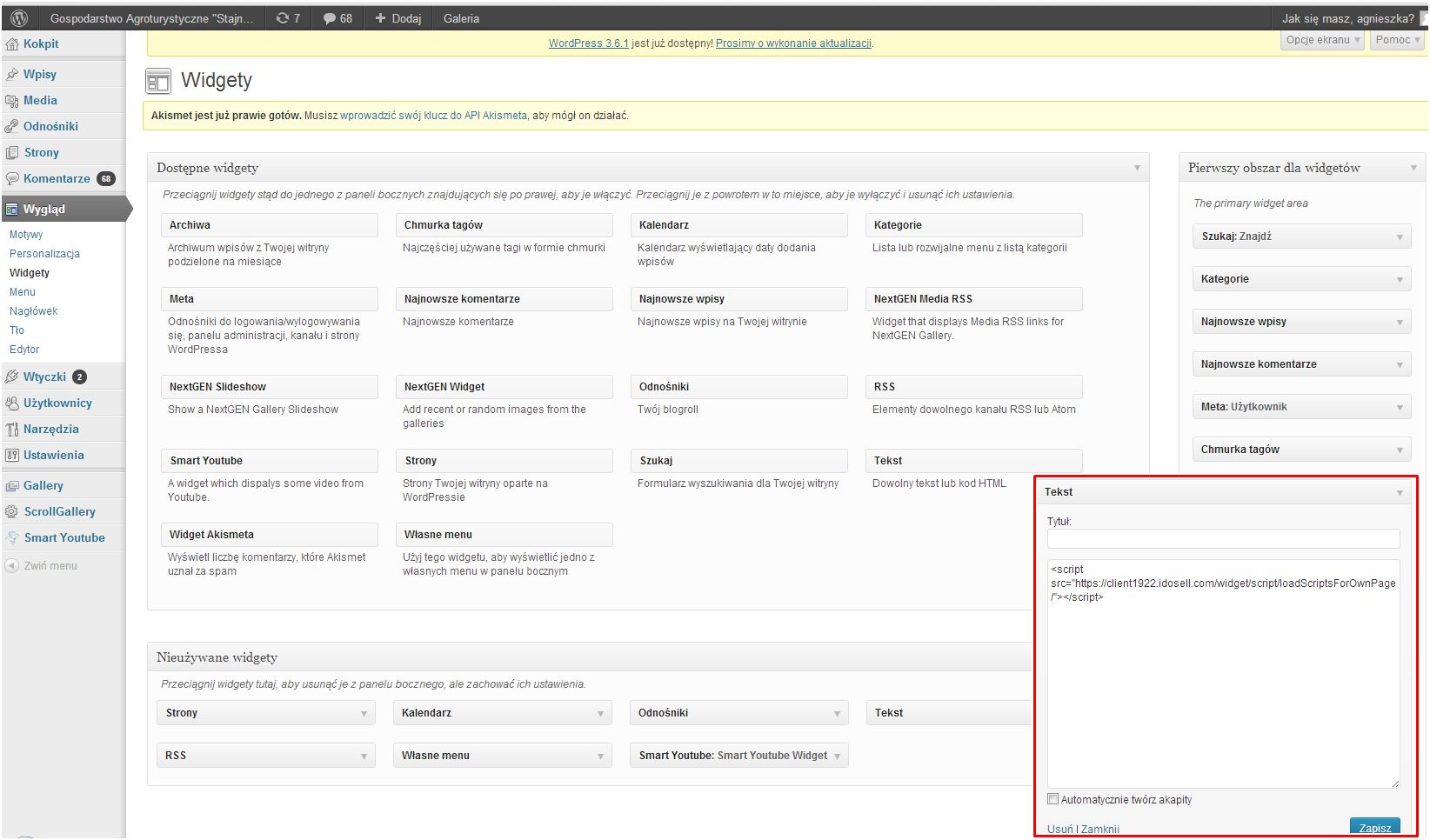Screen dimensions: 1430x840
Task: Click the Widgety page heading icon
Action: point(158,82)
